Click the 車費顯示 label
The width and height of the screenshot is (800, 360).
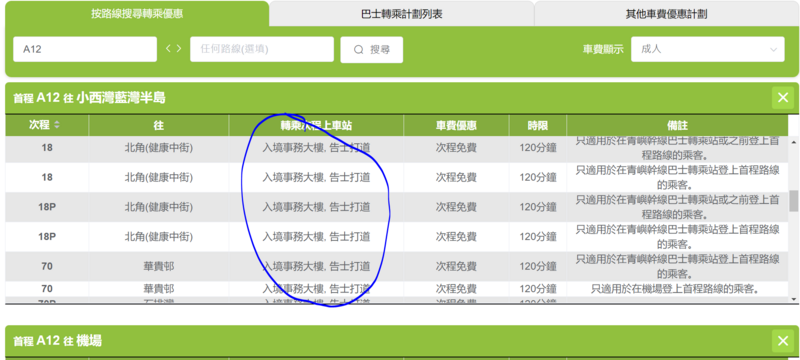click(603, 49)
